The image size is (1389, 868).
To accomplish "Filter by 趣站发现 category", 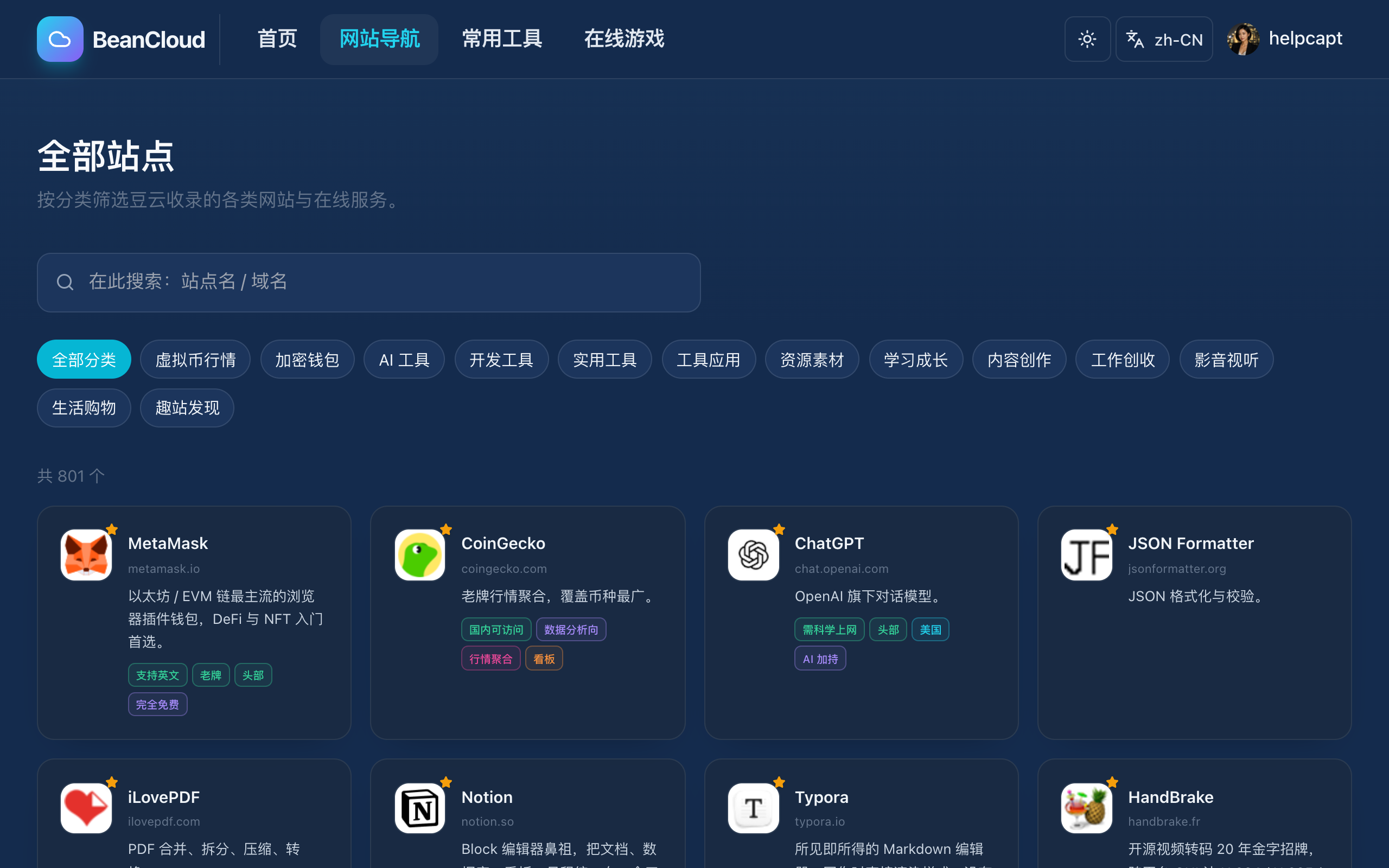I will point(187,407).
